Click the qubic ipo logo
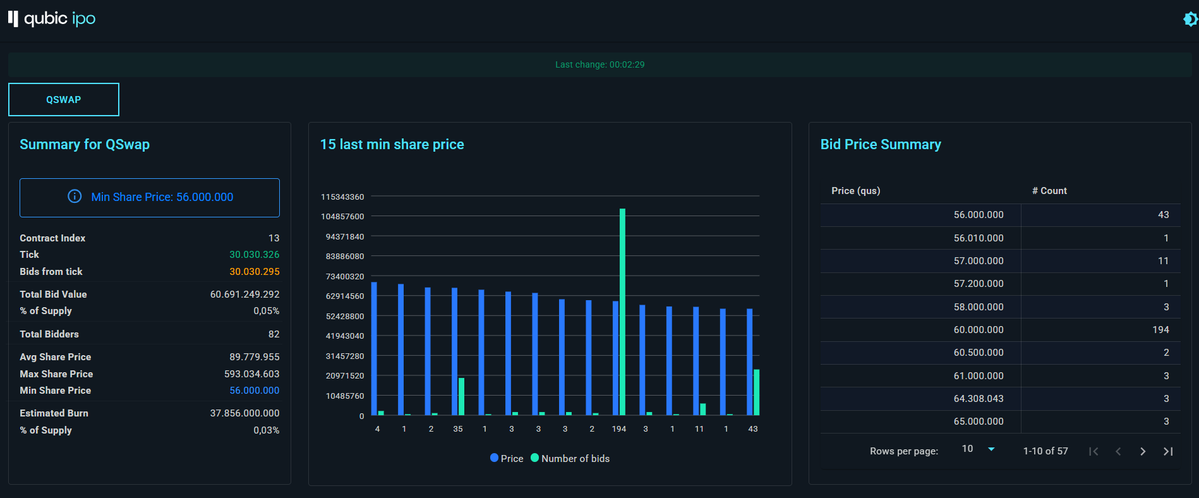The height and width of the screenshot is (498, 1199). pyautogui.click(x=52, y=19)
